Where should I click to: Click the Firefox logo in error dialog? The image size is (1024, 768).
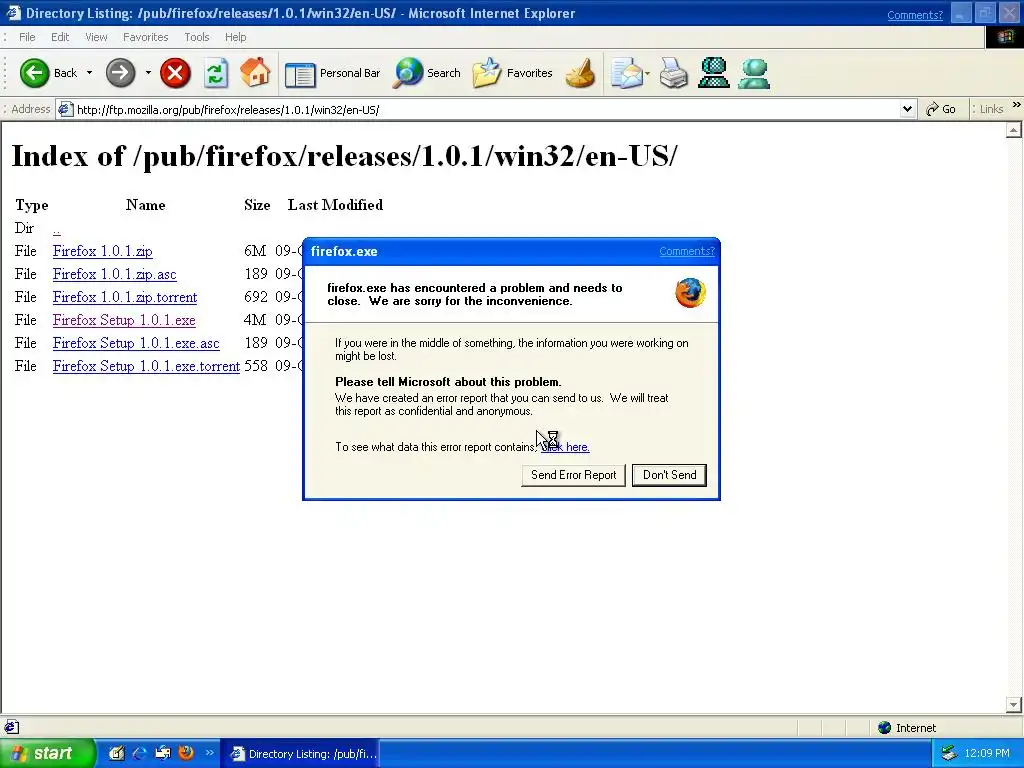[690, 293]
